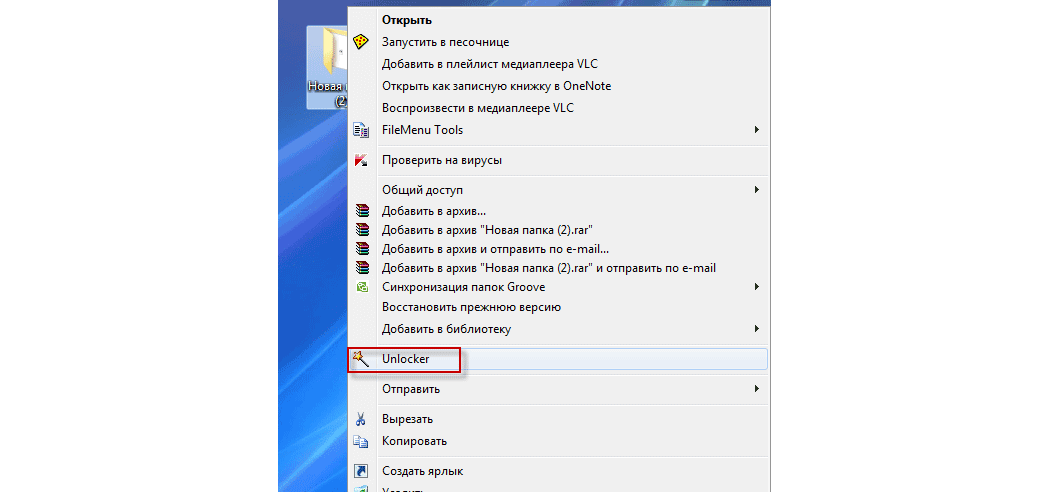Click the Sandboxie icon beside Запустить в песочнице
This screenshot has height=492, width=1054.
pos(362,42)
